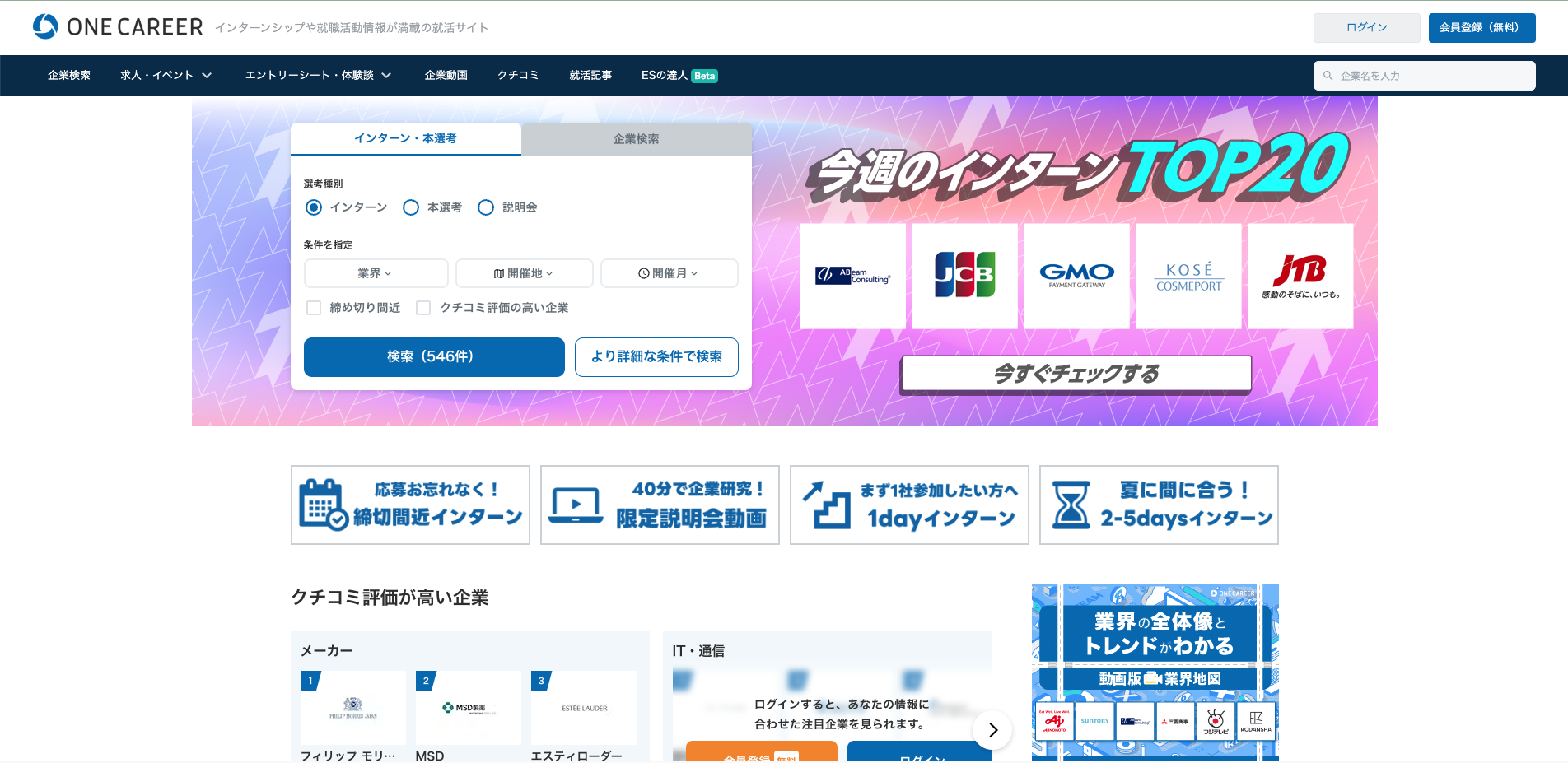Open 企業検索 in the navigation bar
This screenshot has height=763, width=1568.
[x=69, y=76]
